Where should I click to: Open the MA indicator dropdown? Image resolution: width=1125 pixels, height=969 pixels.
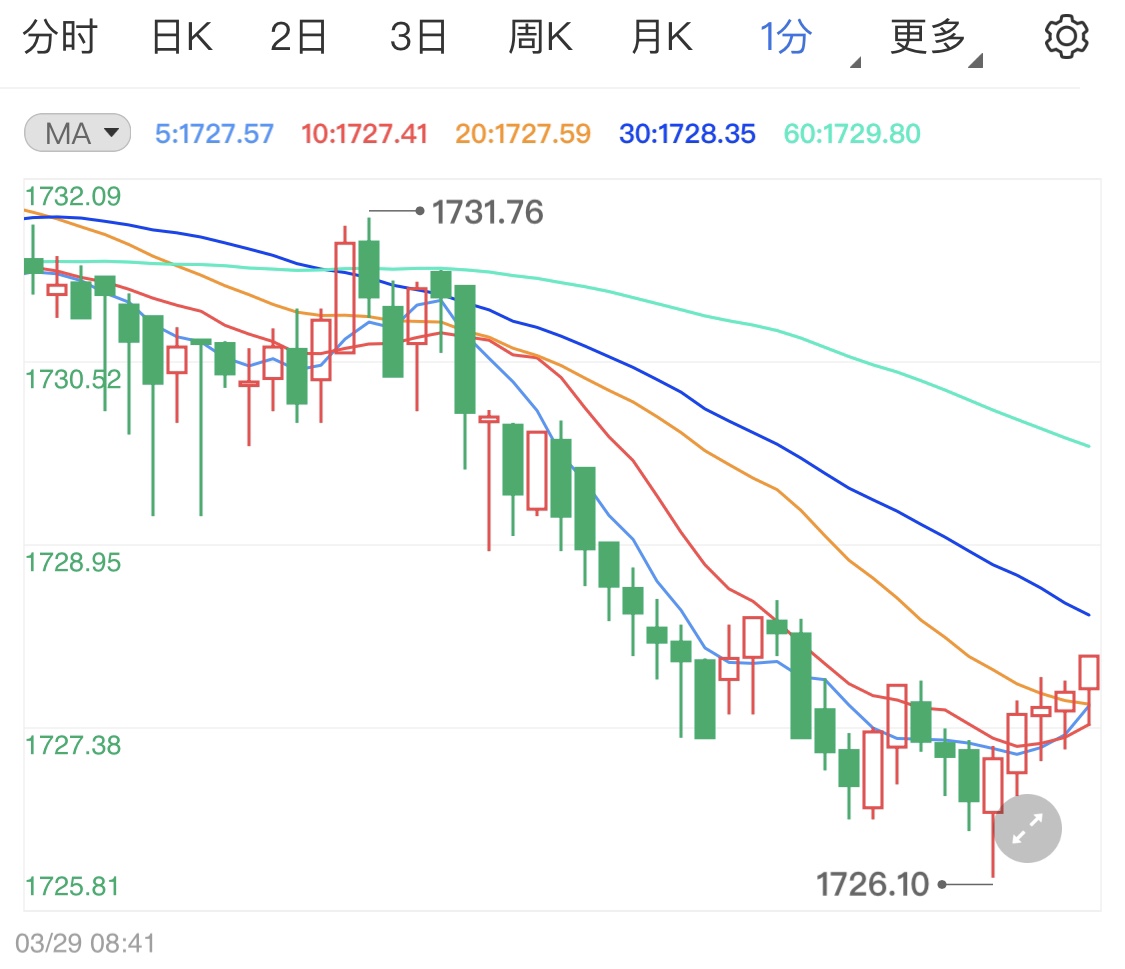[77, 133]
